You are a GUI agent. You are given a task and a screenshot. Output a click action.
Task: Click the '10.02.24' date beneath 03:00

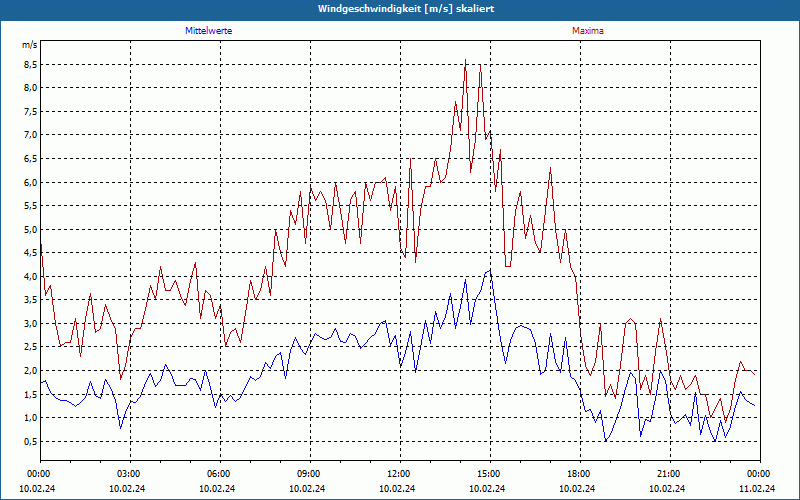(128, 488)
